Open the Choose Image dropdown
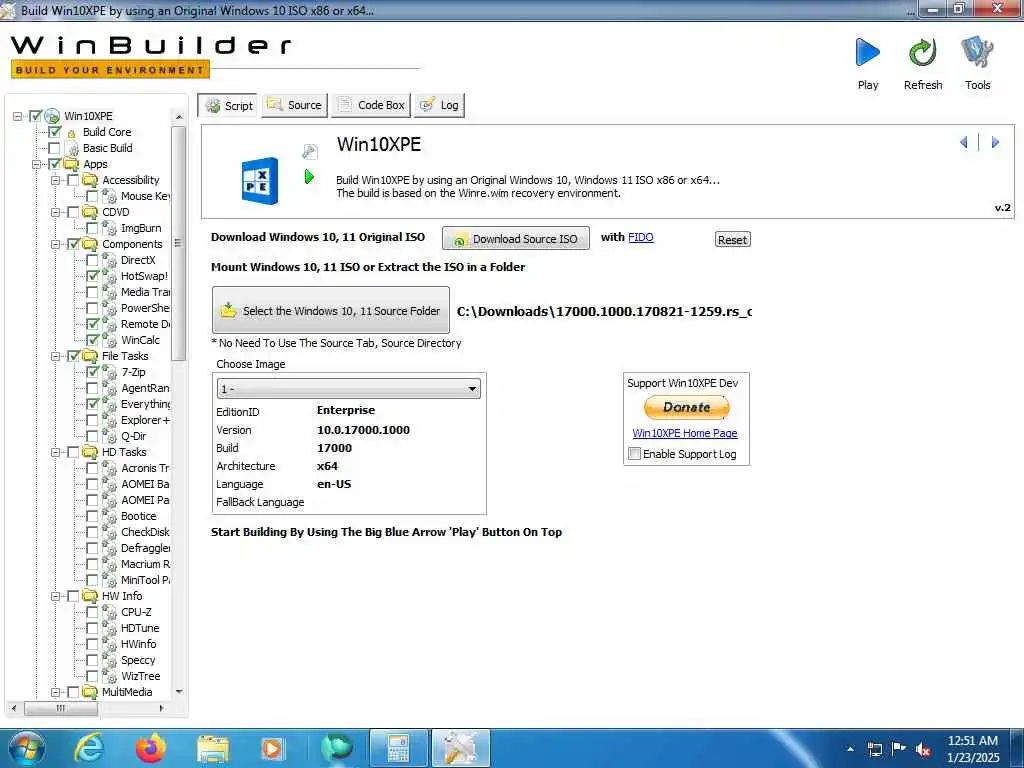This screenshot has height=768, width=1024. click(x=349, y=389)
